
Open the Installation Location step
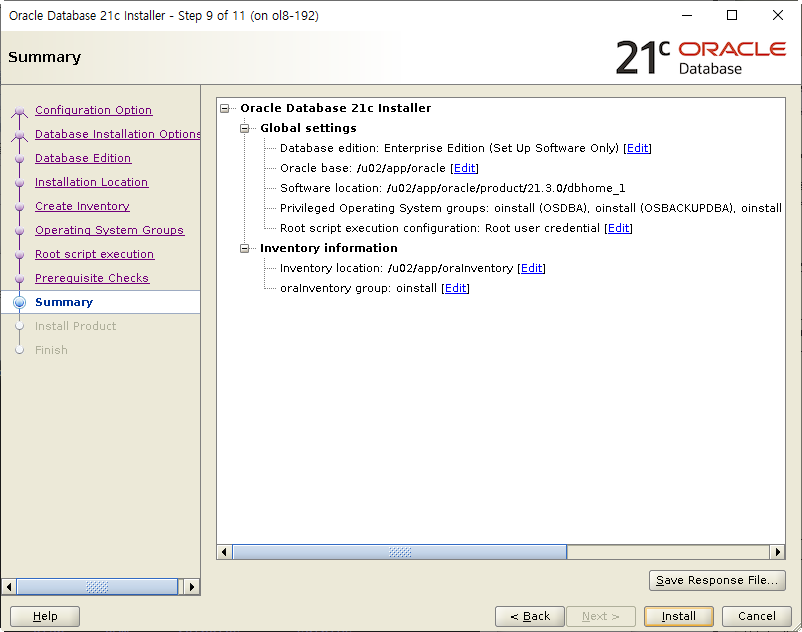click(x=91, y=182)
